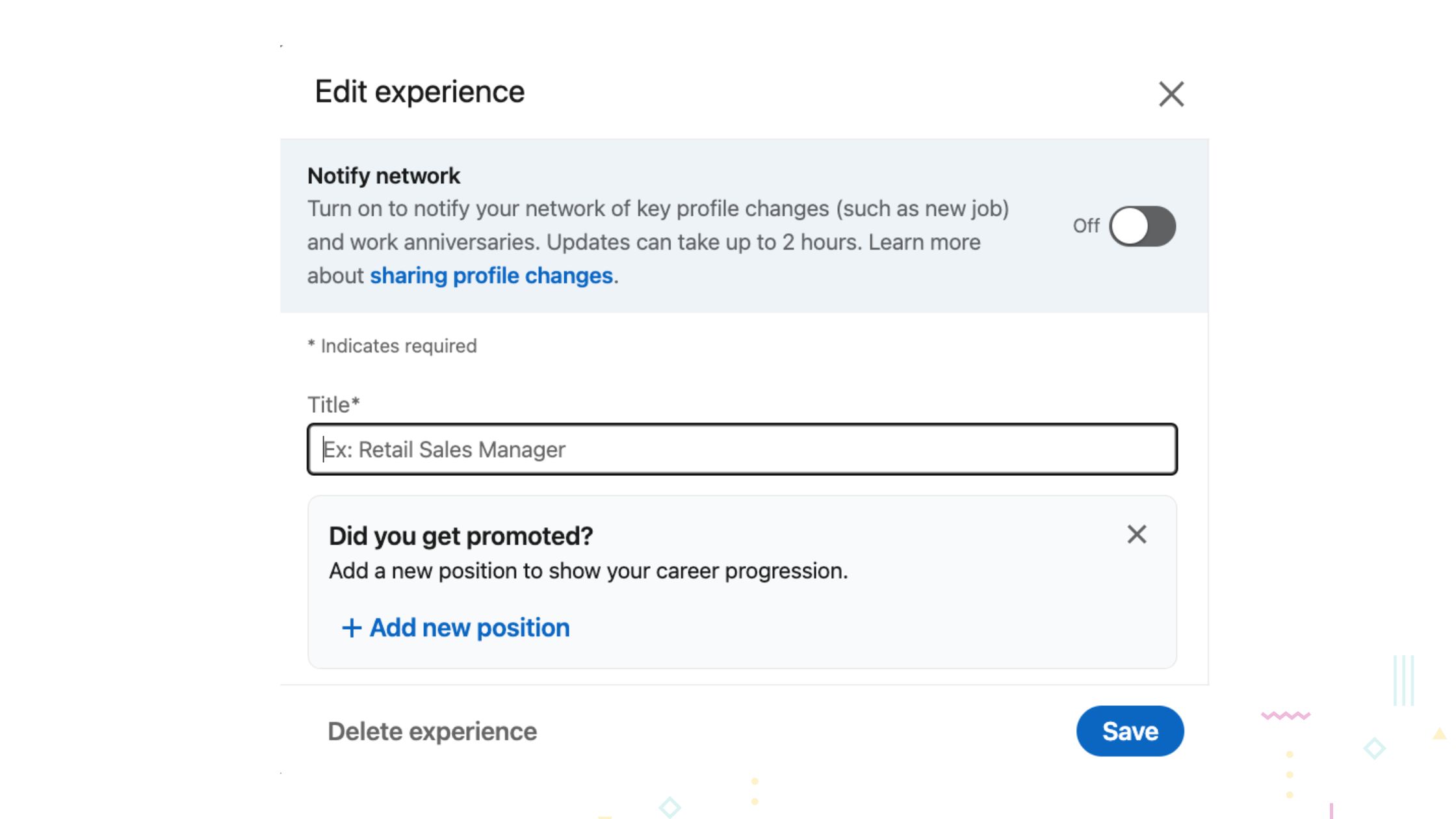
Task: Click the "Edit experience" dialog title
Action: [x=419, y=92]
